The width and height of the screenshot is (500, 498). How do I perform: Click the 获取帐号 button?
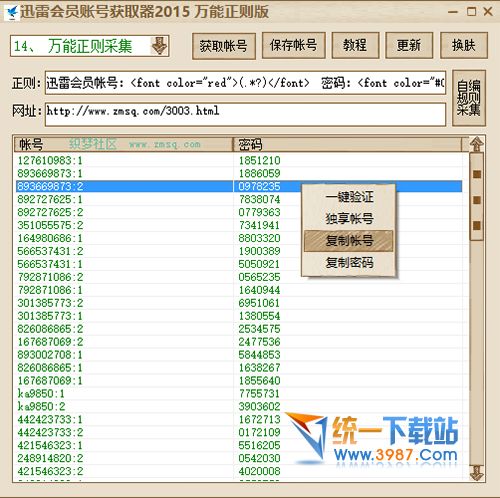(224, 46)
